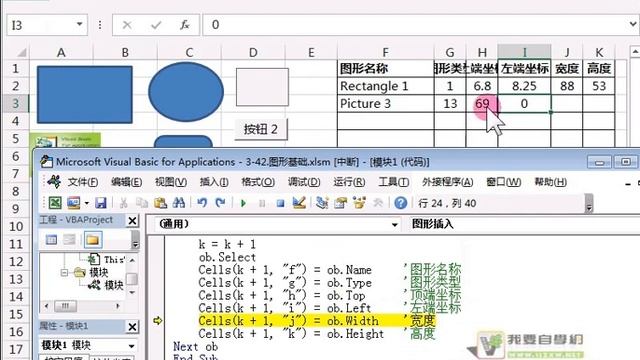640x360 pixels.
Task: Open the 格式(O) menu
Action: coord(258,182)
